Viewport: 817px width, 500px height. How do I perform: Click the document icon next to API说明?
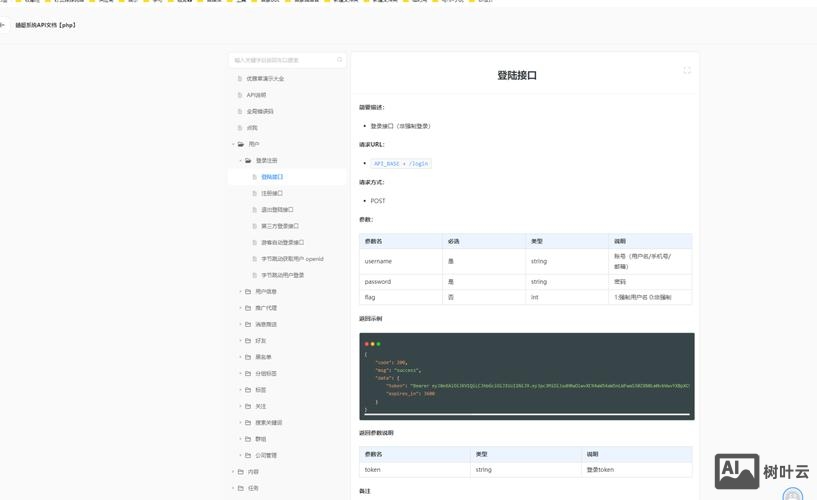click(x=240, y=95)
